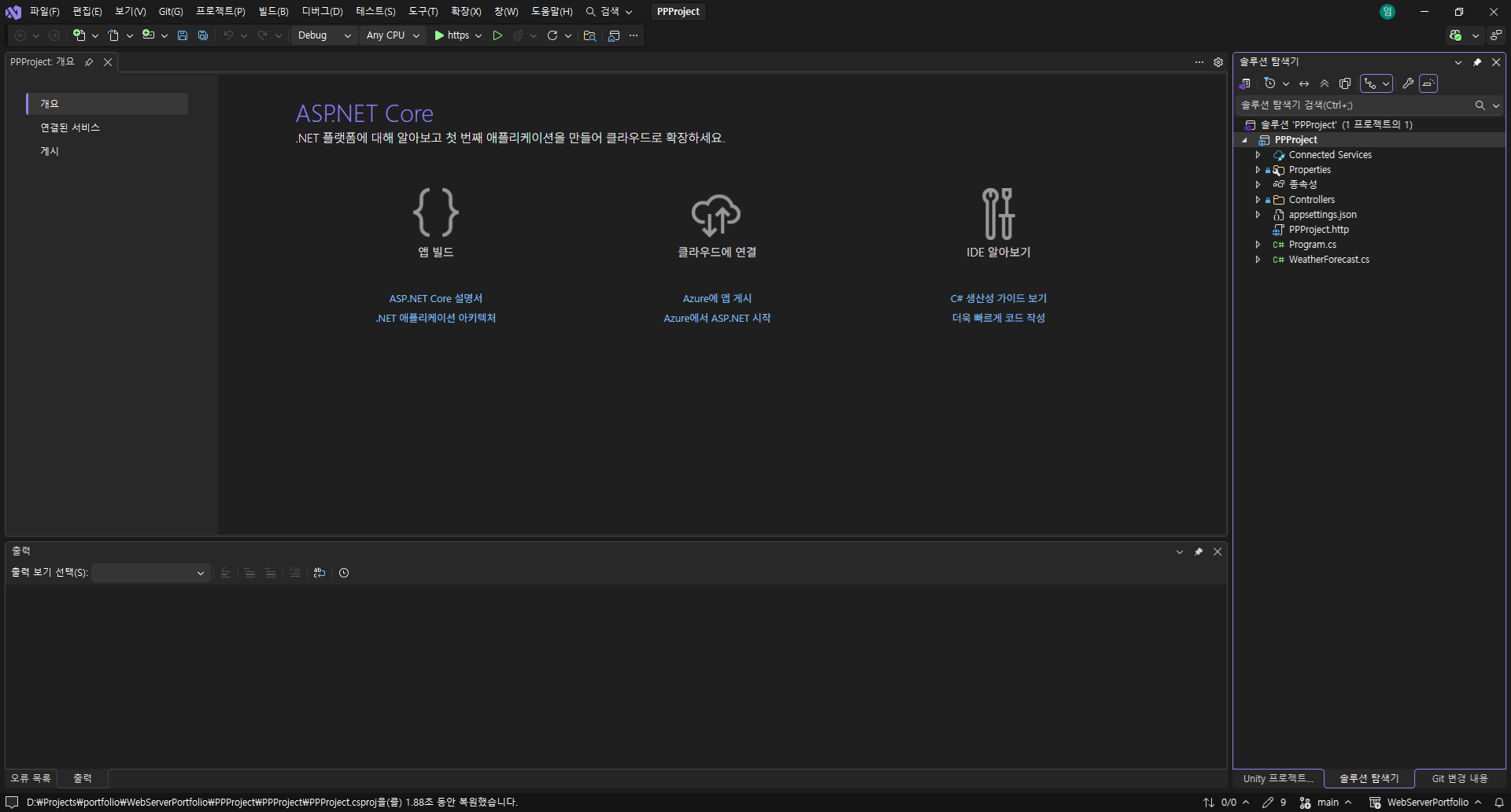Expand the Properties folder node
1511x812 pixels.
coord(1258,170)
